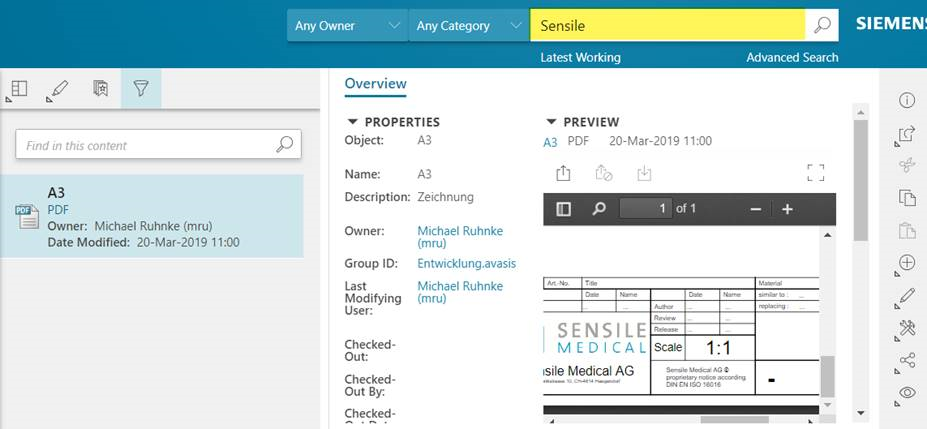This screenshot has height=429, width=927.
Task: Click the Find in this content field
Action: tap(148, 145)
